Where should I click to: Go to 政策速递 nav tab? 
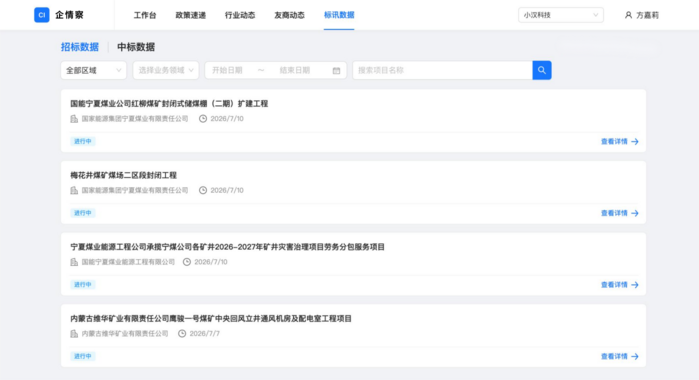[190, 15]
